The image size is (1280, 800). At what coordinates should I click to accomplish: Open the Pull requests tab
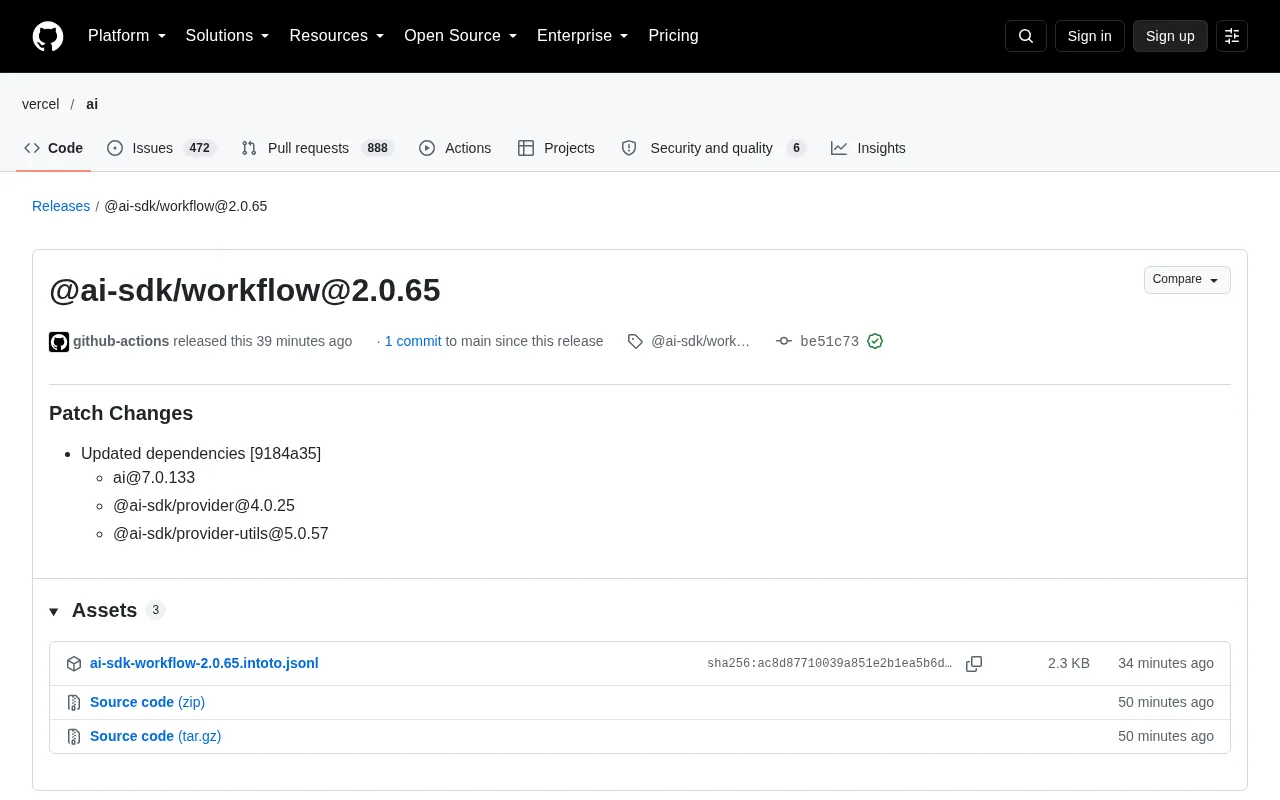coord(317,148)
